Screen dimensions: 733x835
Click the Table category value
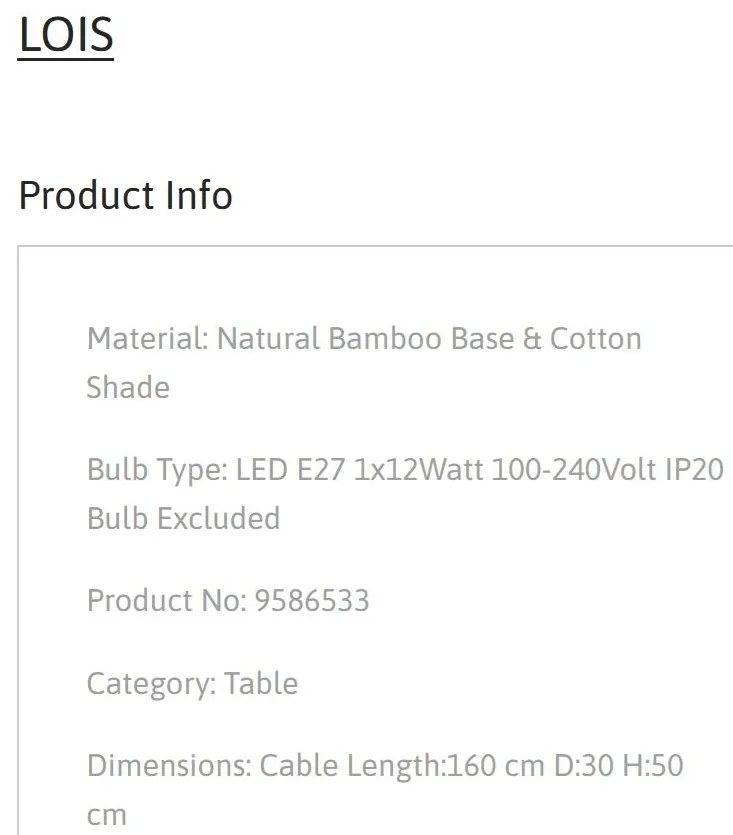pyautogui.click(x=261, y=683)
